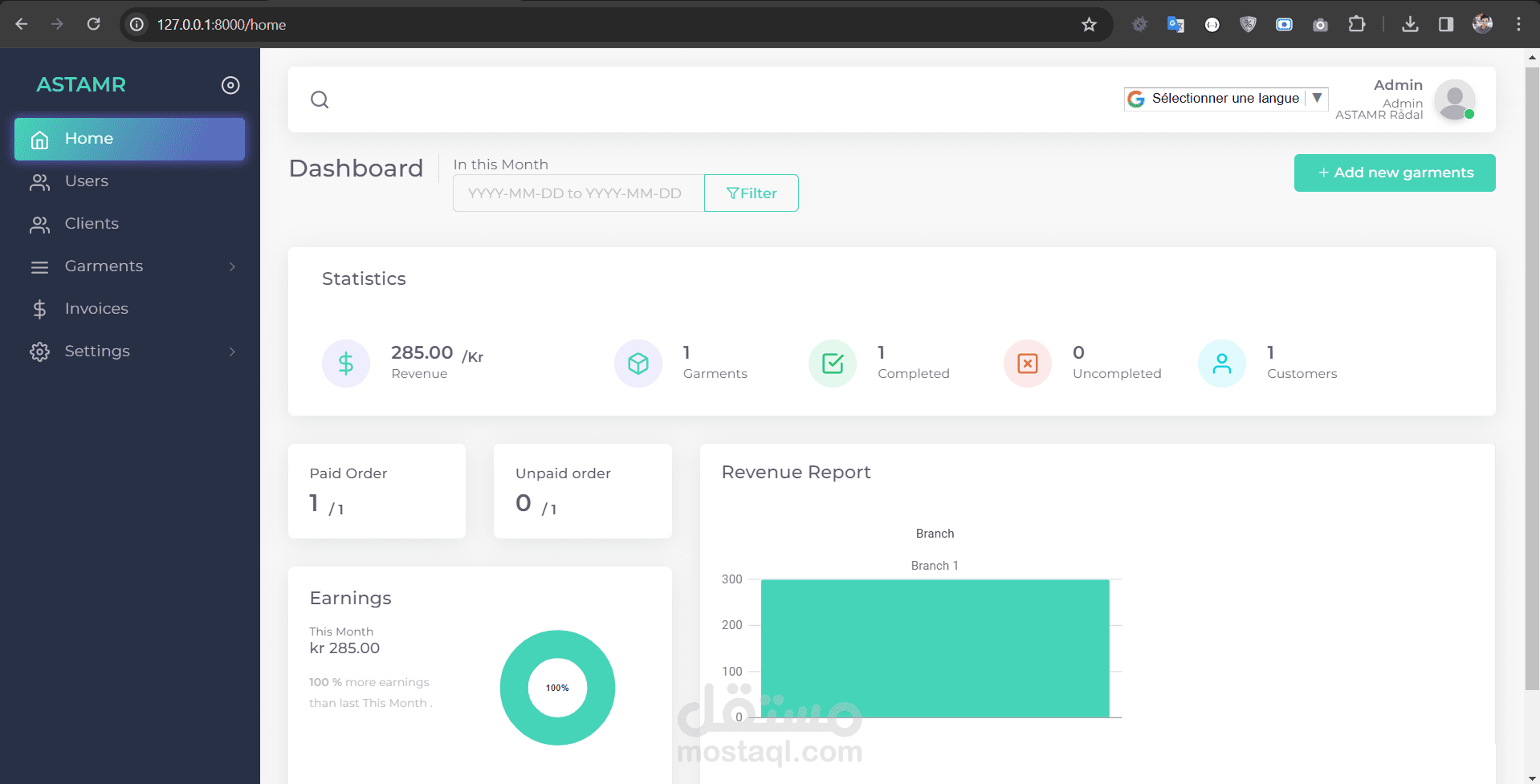Click the Revenue dollar statistic icon
The width and height of the screenshot is (1540, 784).
pyautogui.click(x=346, y=364)
